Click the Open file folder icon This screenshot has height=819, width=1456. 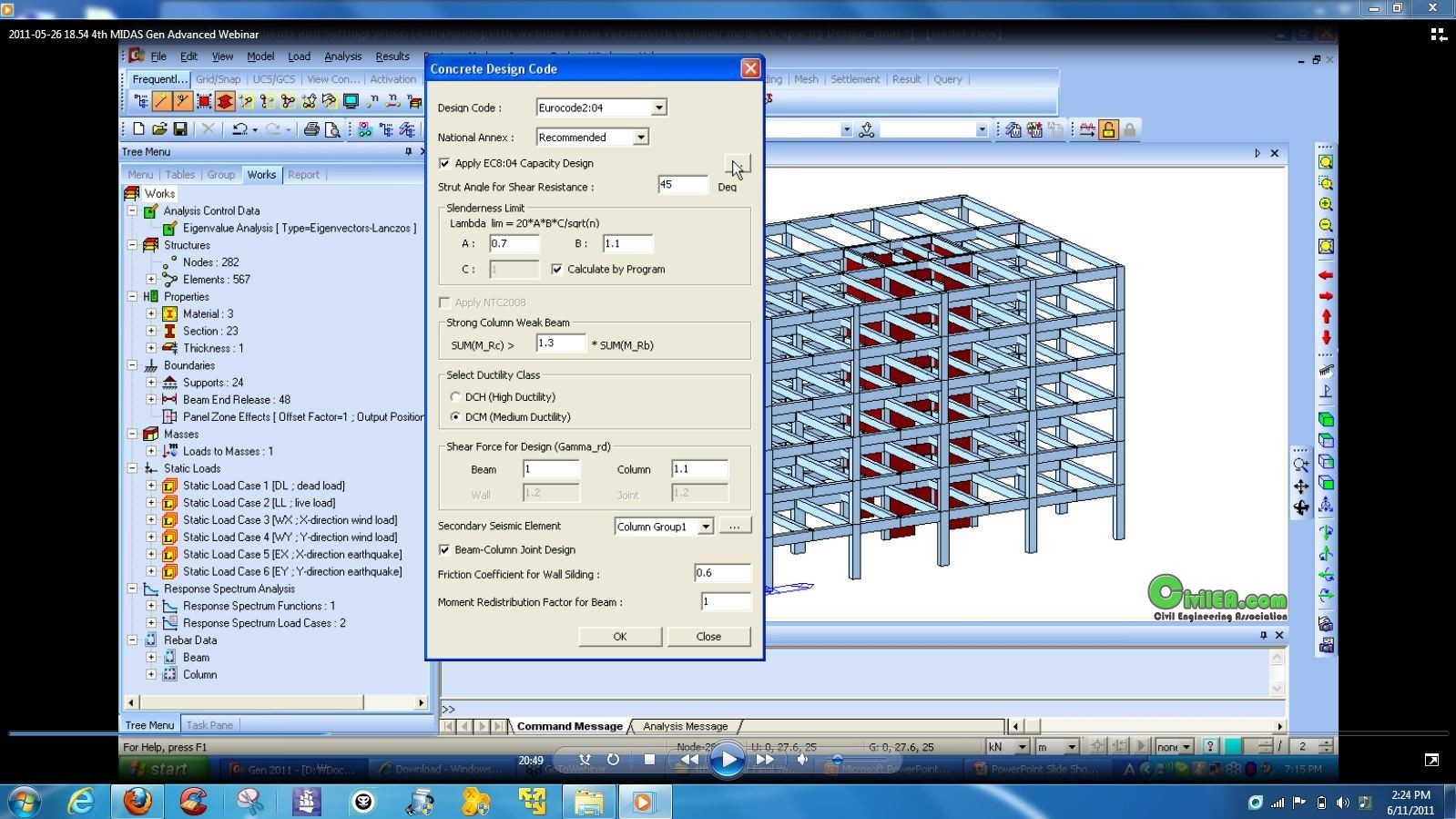click(159, 129)
